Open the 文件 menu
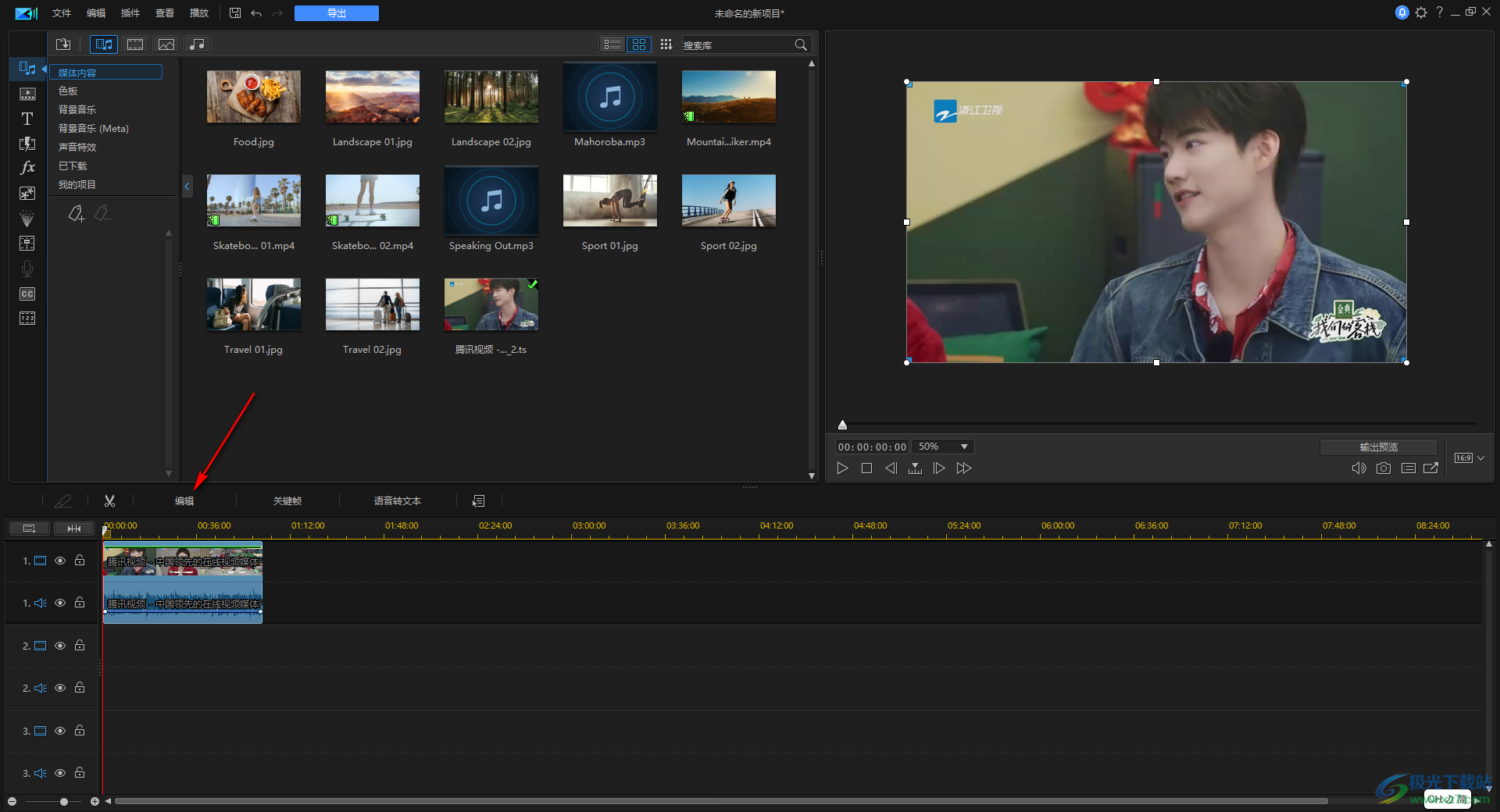 pos(62,13)
